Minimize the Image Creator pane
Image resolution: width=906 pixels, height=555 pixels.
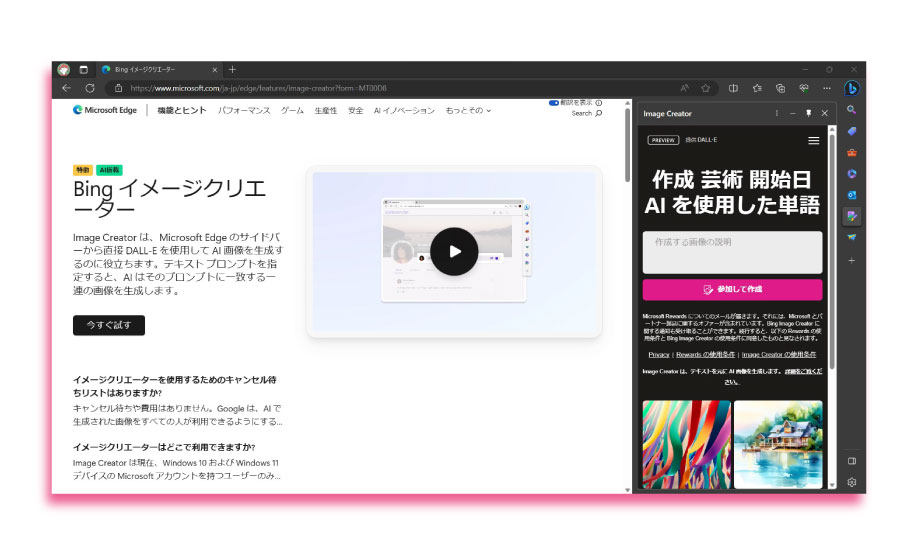point(793,113)
